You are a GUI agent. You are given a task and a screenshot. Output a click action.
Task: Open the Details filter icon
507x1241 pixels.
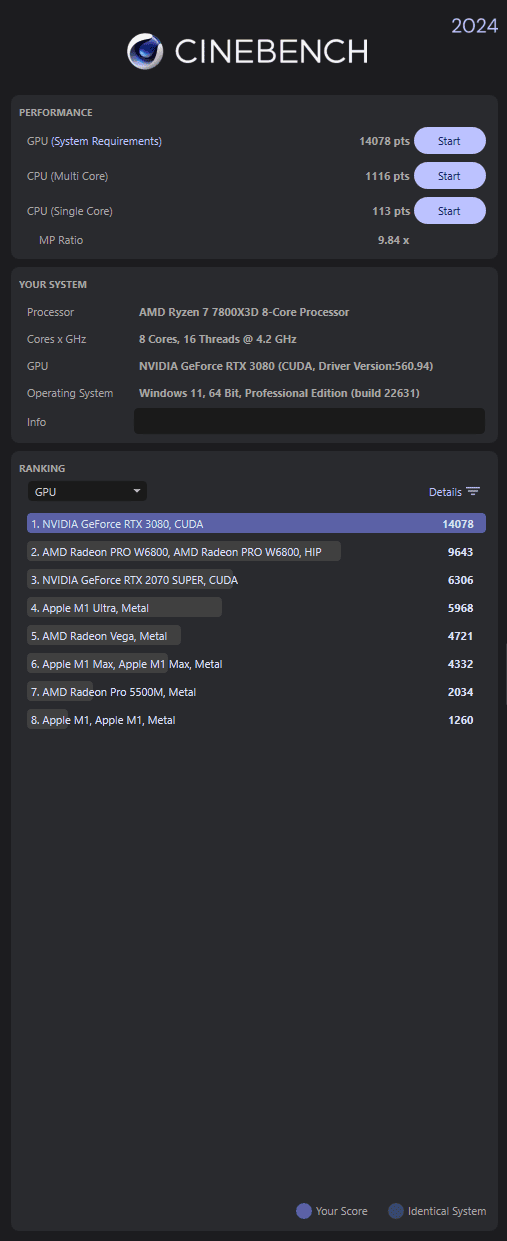(473, 491)
